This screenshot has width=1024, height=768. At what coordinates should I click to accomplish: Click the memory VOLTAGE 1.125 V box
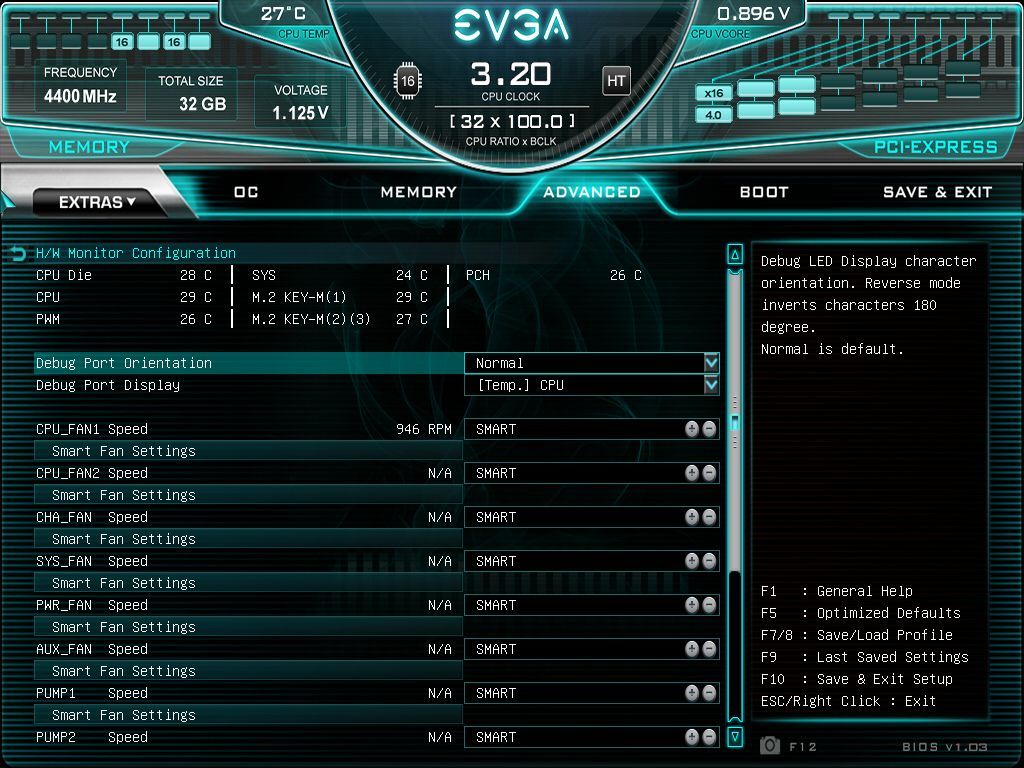point(300,102)
